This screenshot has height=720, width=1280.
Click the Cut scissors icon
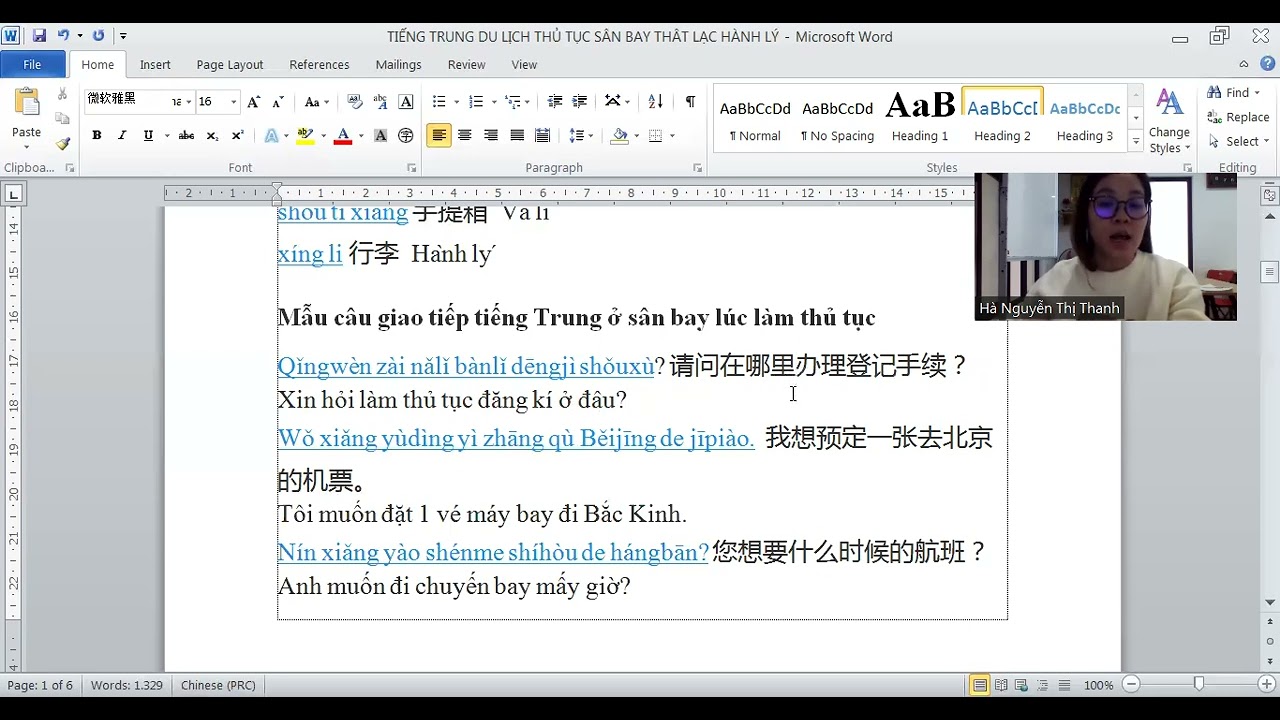[x=62, y=94]
